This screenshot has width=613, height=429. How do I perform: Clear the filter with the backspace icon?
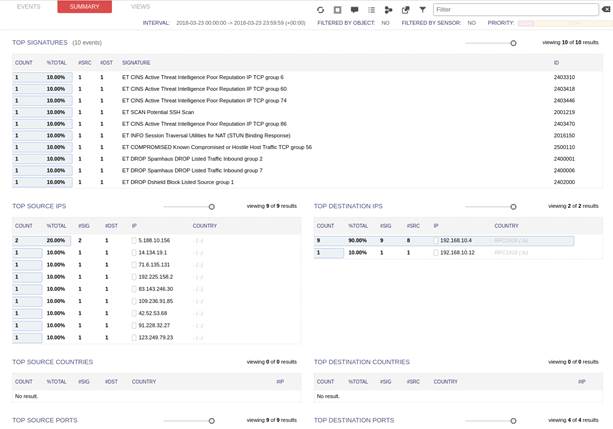(606, 9)
